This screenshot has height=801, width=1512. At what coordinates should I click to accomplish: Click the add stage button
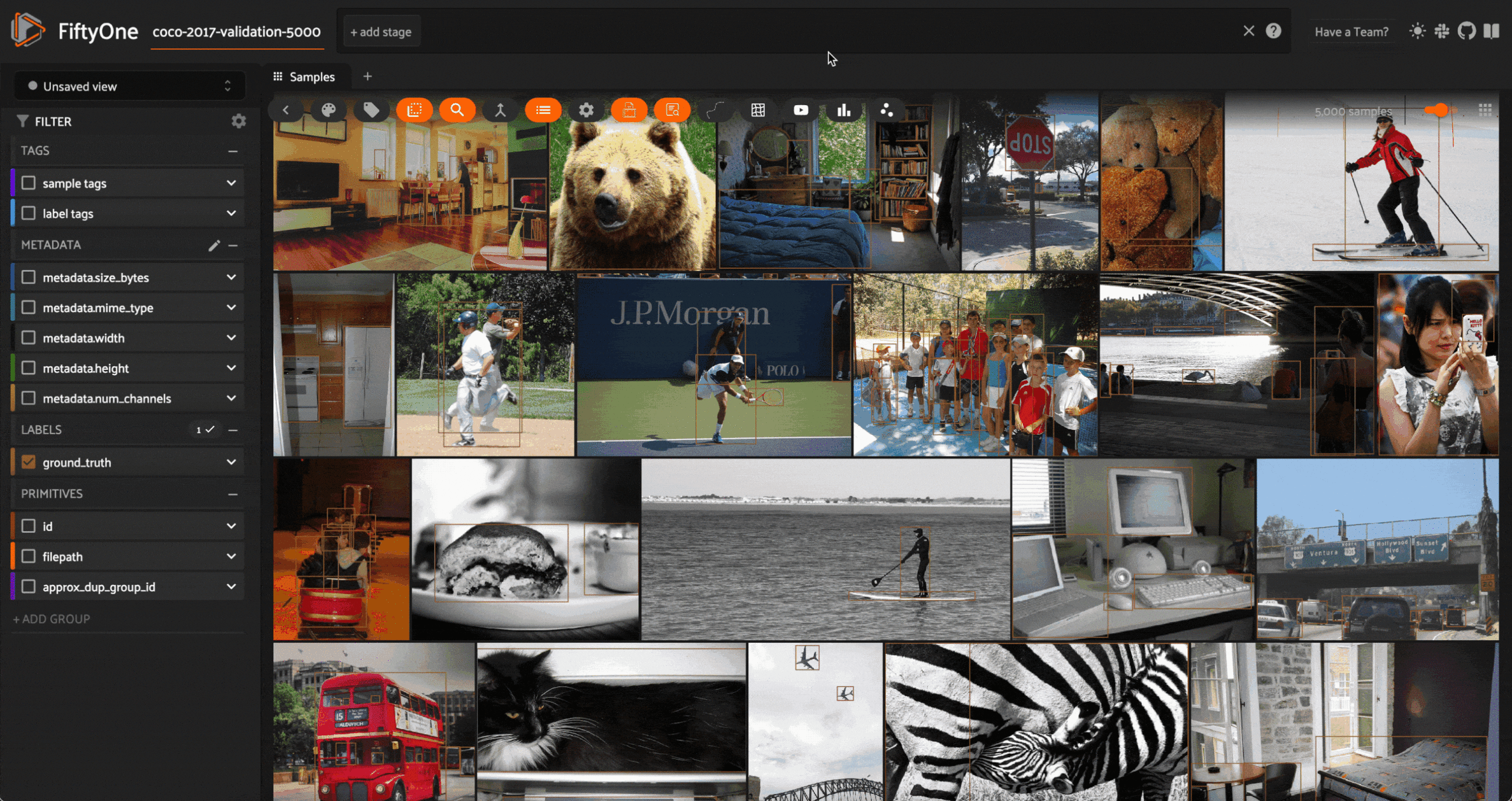coord(381,32)
